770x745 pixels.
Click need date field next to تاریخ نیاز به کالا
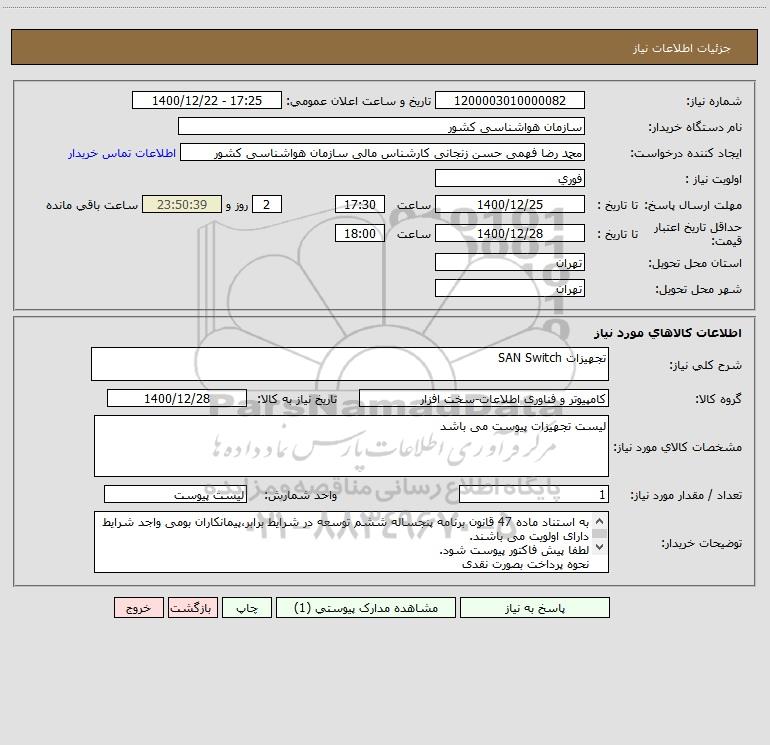(177, 398)
